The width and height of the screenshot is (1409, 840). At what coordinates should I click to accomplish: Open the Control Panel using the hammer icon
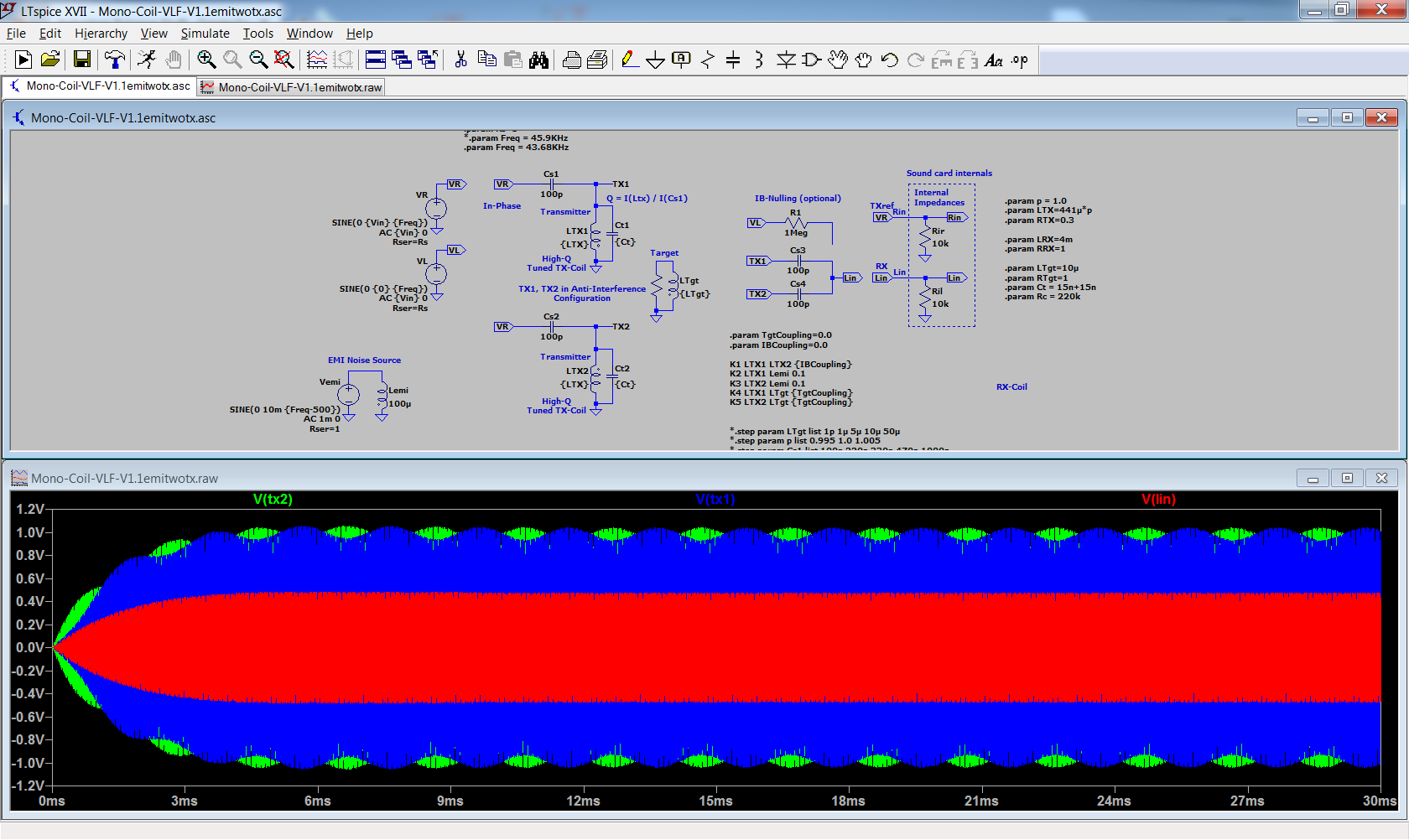pos(115,60)
